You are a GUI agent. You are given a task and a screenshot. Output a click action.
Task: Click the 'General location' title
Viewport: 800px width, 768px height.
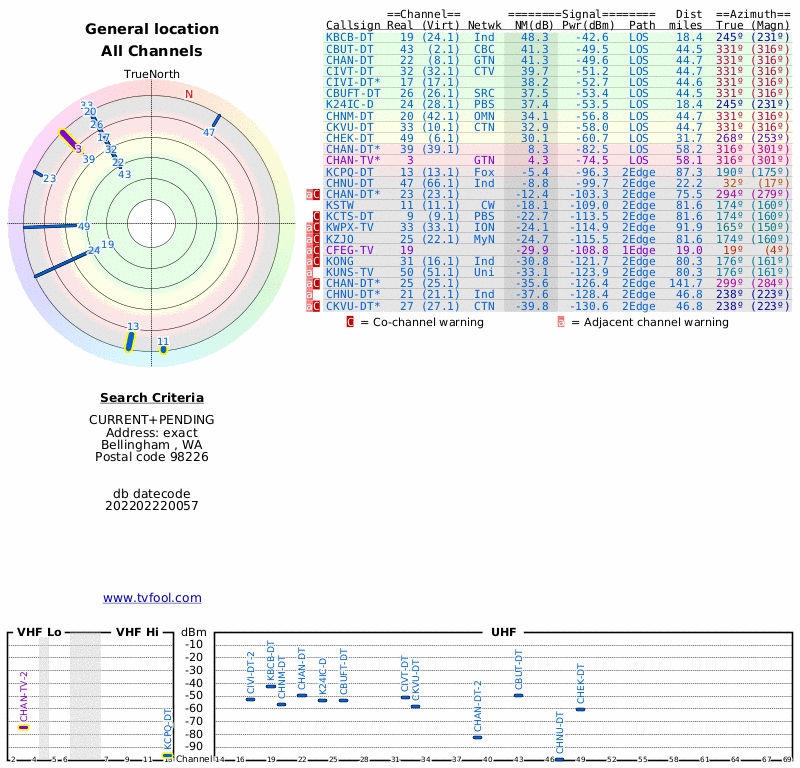click(152, 29)
